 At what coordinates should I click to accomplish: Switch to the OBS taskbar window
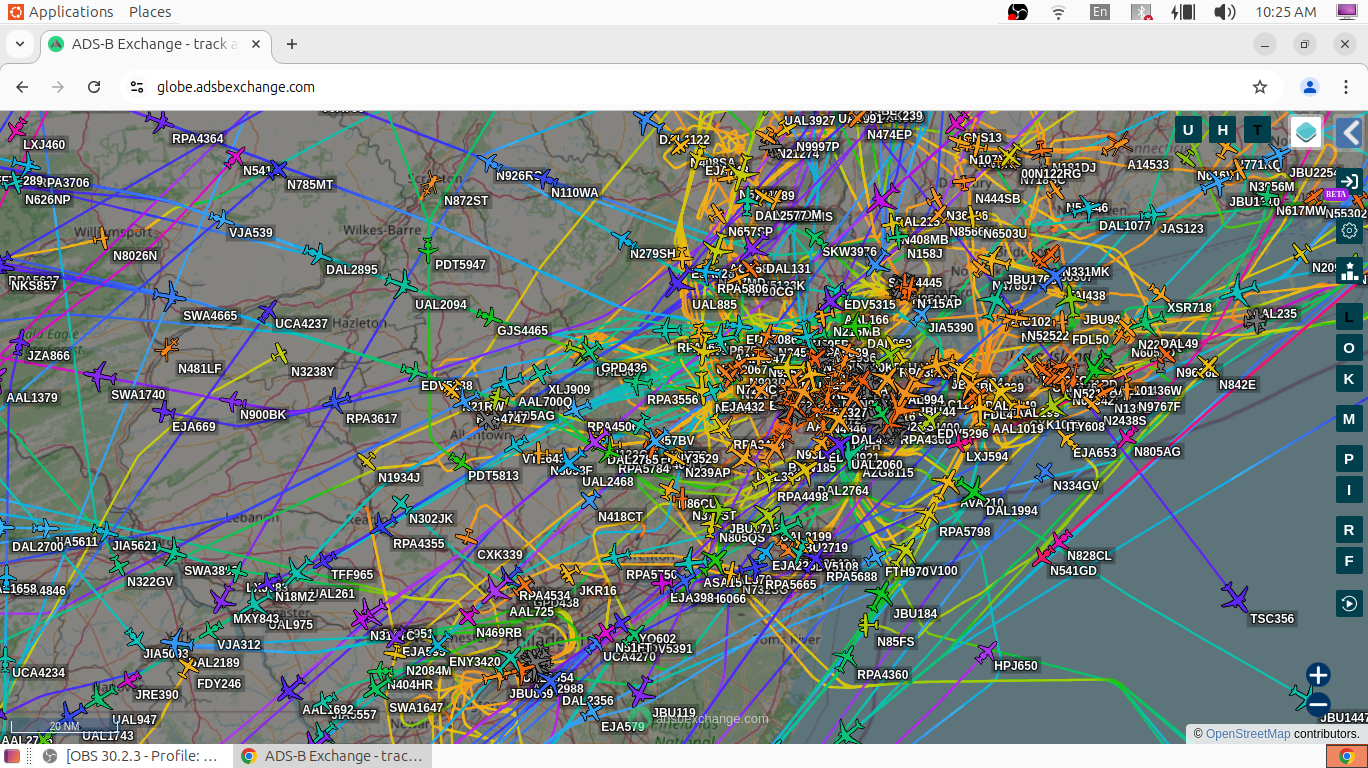coord(130,756)
